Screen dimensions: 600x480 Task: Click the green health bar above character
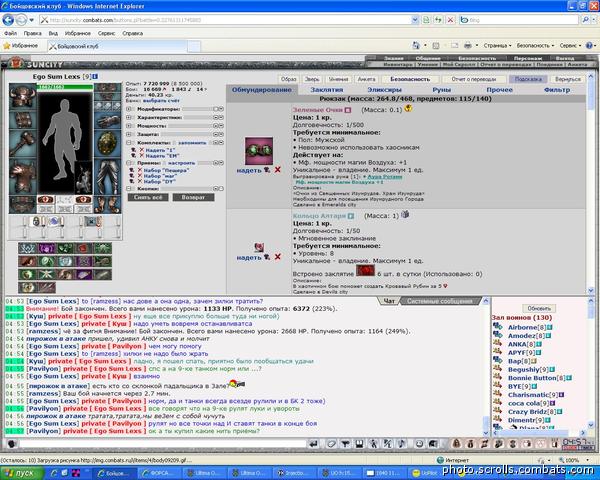coord(65,87)
